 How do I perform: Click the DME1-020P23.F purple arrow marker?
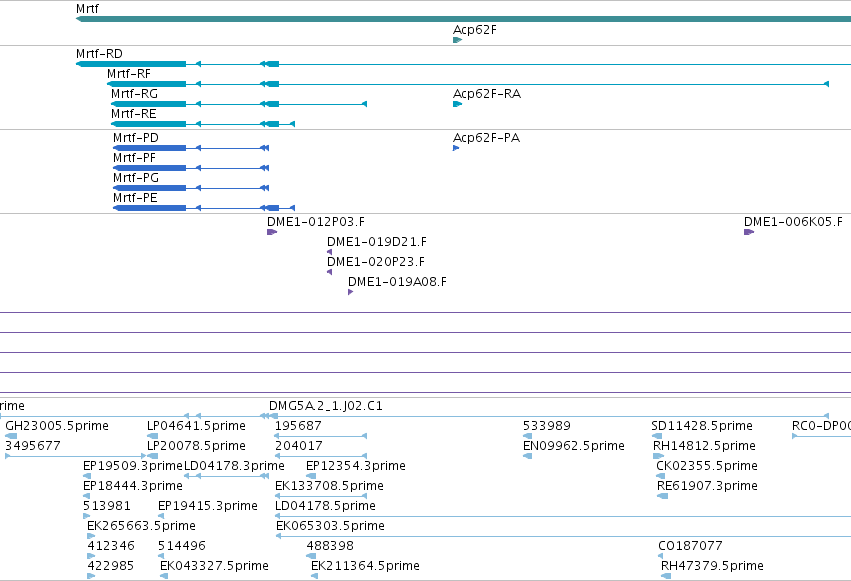click(x=329, y=272)
